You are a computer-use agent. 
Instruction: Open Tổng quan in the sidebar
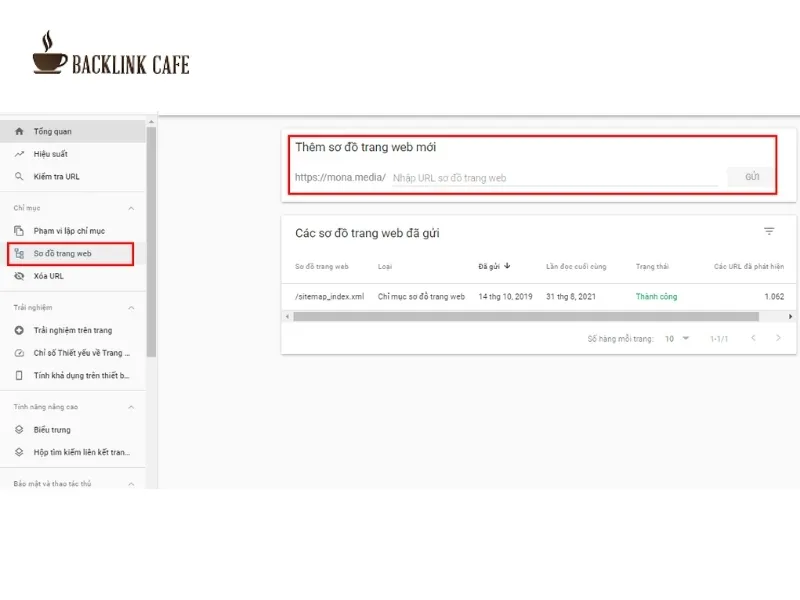tap(72, 131)
